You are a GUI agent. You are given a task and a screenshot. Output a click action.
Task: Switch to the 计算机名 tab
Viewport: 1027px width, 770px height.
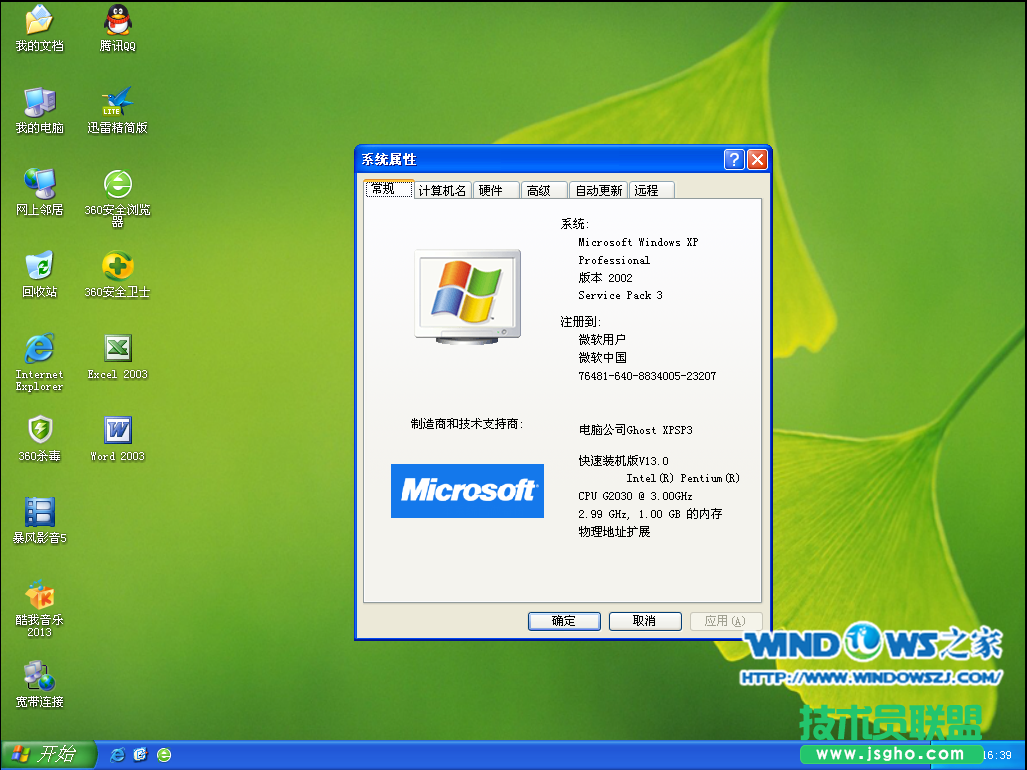(442, 189)
